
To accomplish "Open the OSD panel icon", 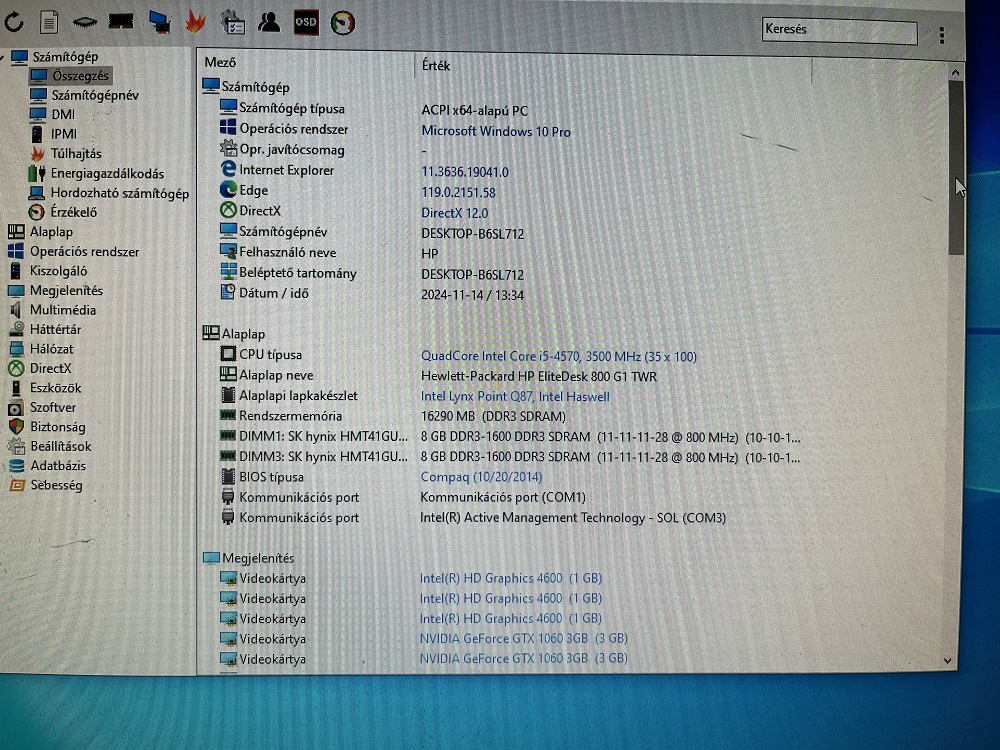I will click(305, 22).
